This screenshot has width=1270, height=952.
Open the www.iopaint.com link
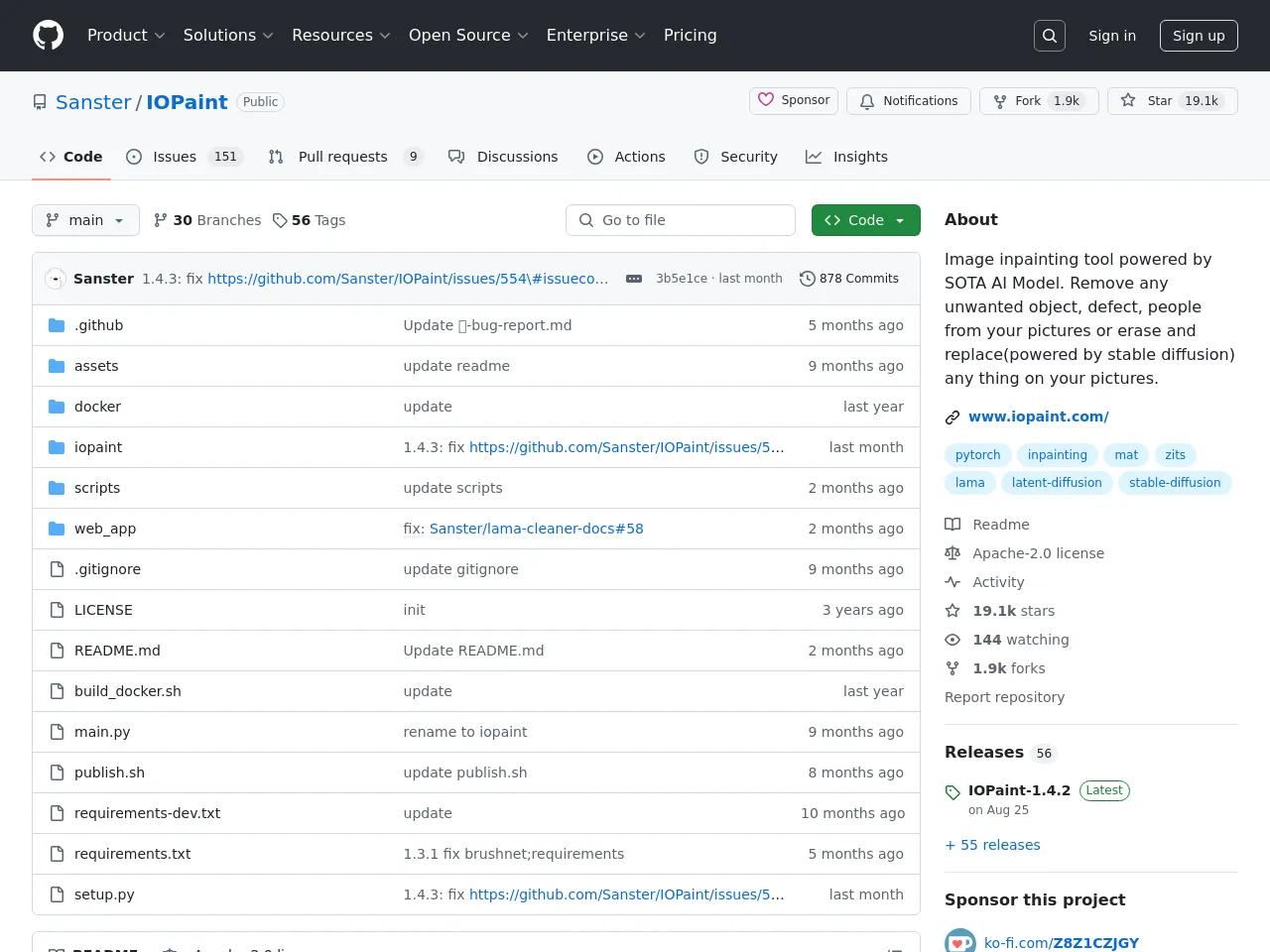tap(1038, 416)
